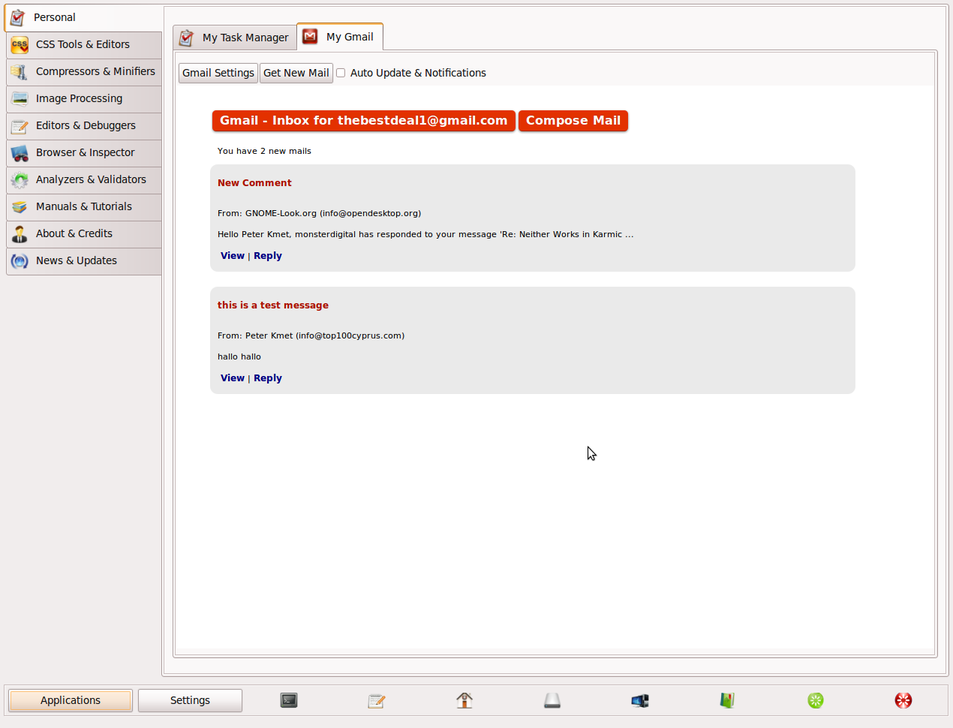This screenshot has height=728, width=953.
Task: Click the Applications button
Action: click(x=71, y=701)
